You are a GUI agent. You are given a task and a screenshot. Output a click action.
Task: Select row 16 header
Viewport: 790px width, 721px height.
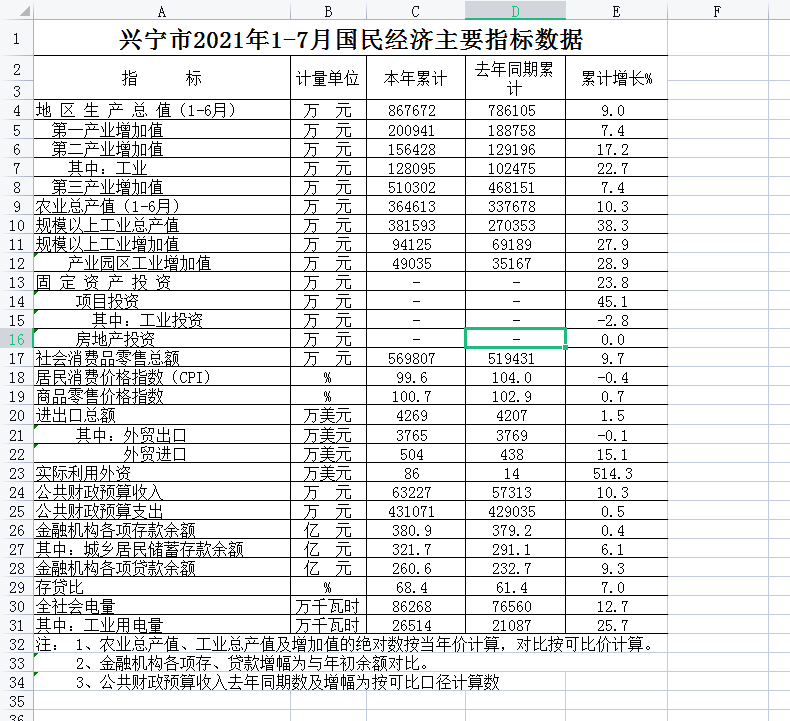(x=16, y=338)
